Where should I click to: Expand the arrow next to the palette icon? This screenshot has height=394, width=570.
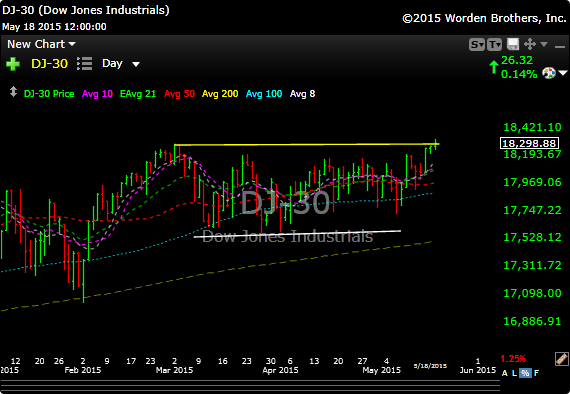click(563, 73)
